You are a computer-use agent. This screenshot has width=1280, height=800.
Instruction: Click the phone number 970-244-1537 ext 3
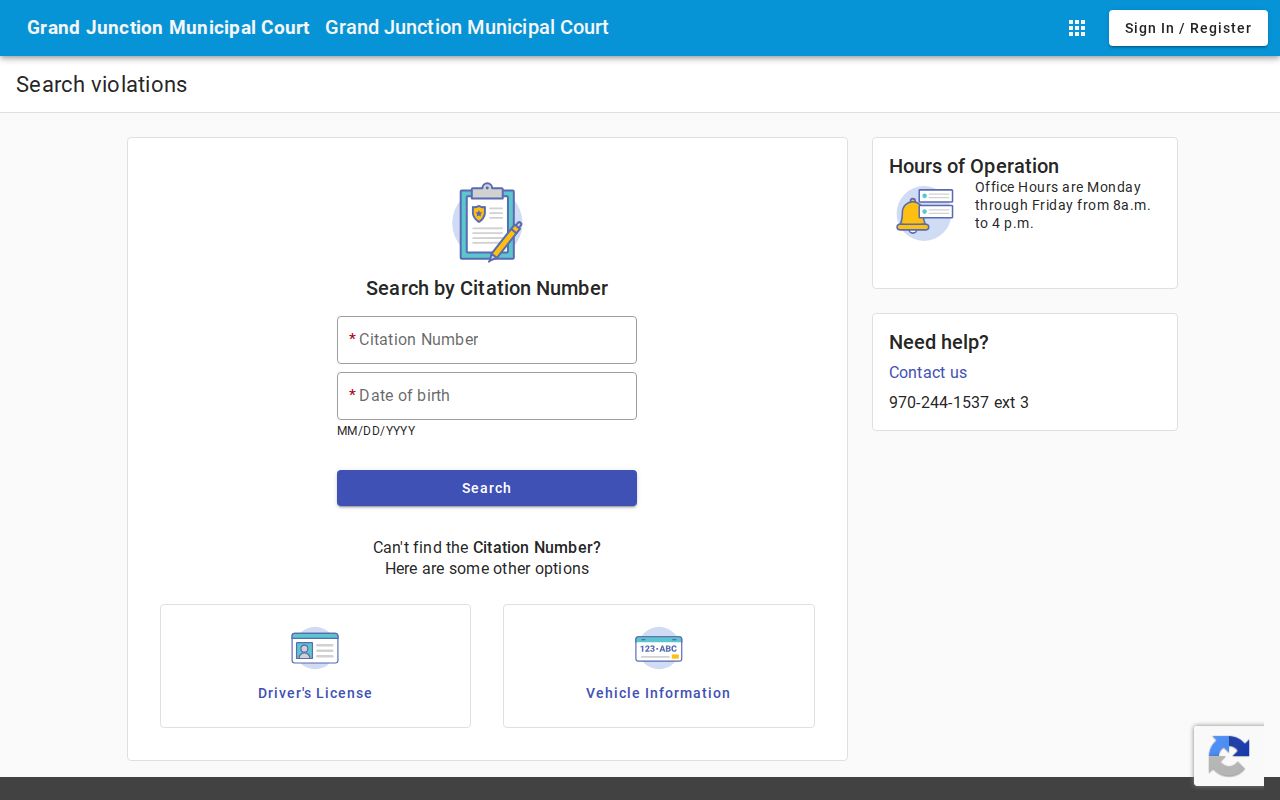click(x=959, y=402)
